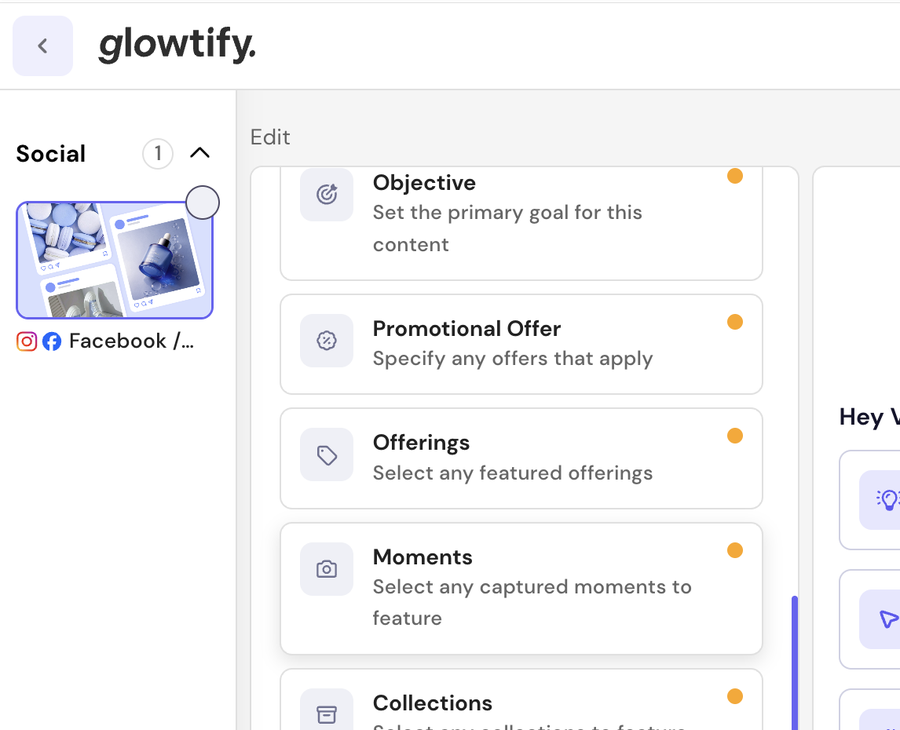Click the Objective target icon
The height and width of the screenshot is (730, 900).
point(327,195)
